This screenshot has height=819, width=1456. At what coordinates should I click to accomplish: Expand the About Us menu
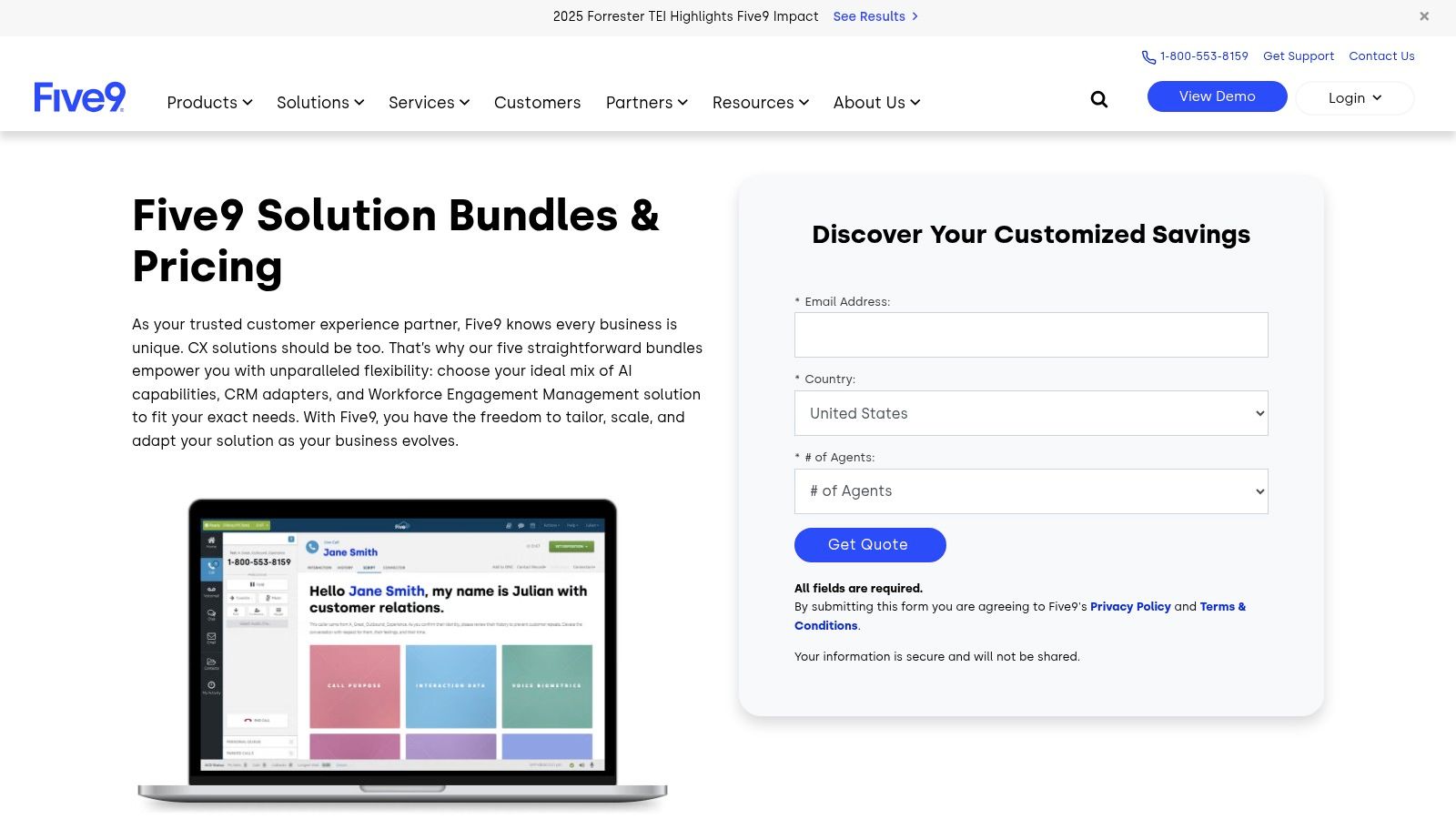pyautogui.click(x=876, y=103)
